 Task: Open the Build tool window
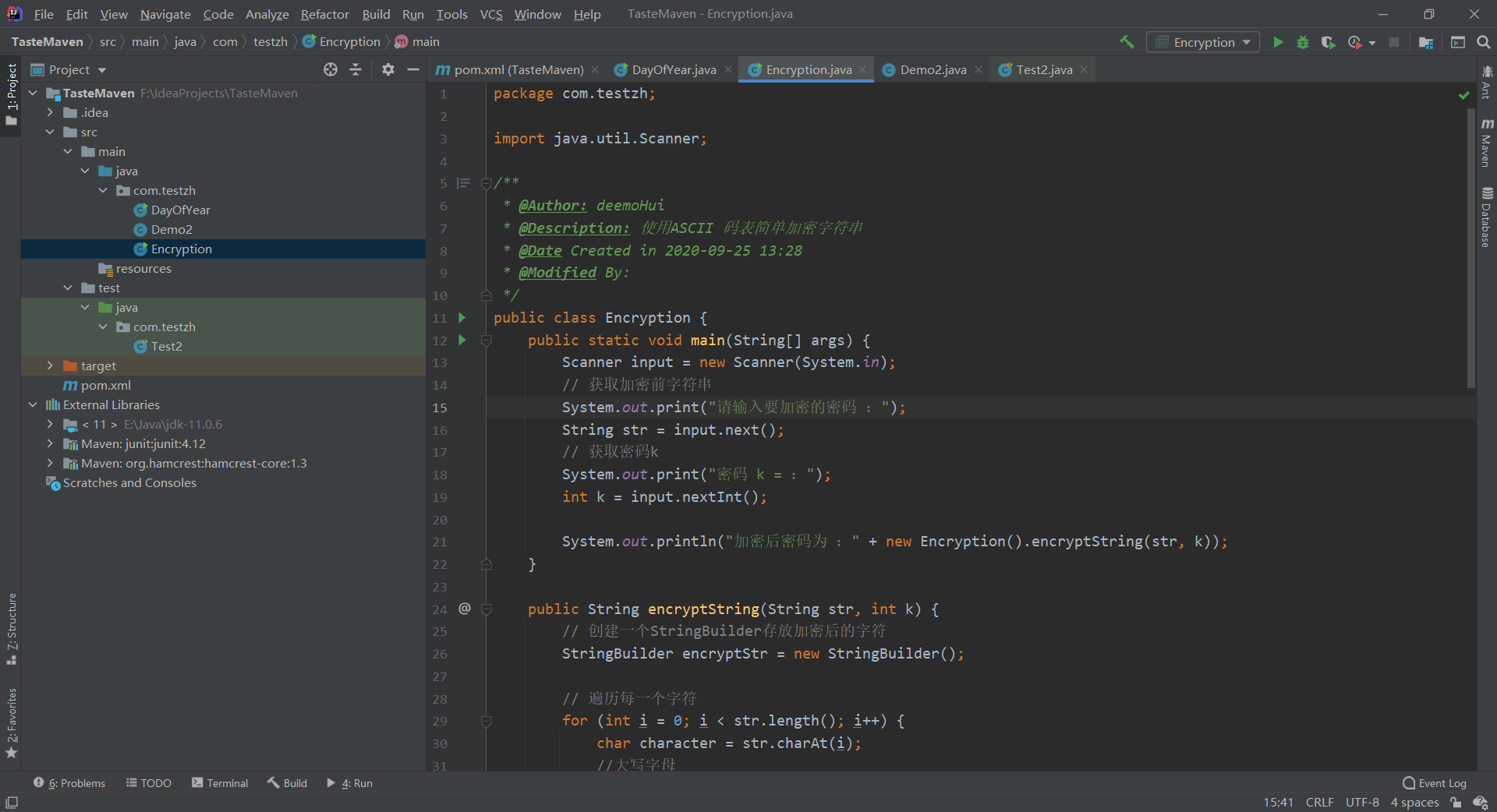pos(288,782)
